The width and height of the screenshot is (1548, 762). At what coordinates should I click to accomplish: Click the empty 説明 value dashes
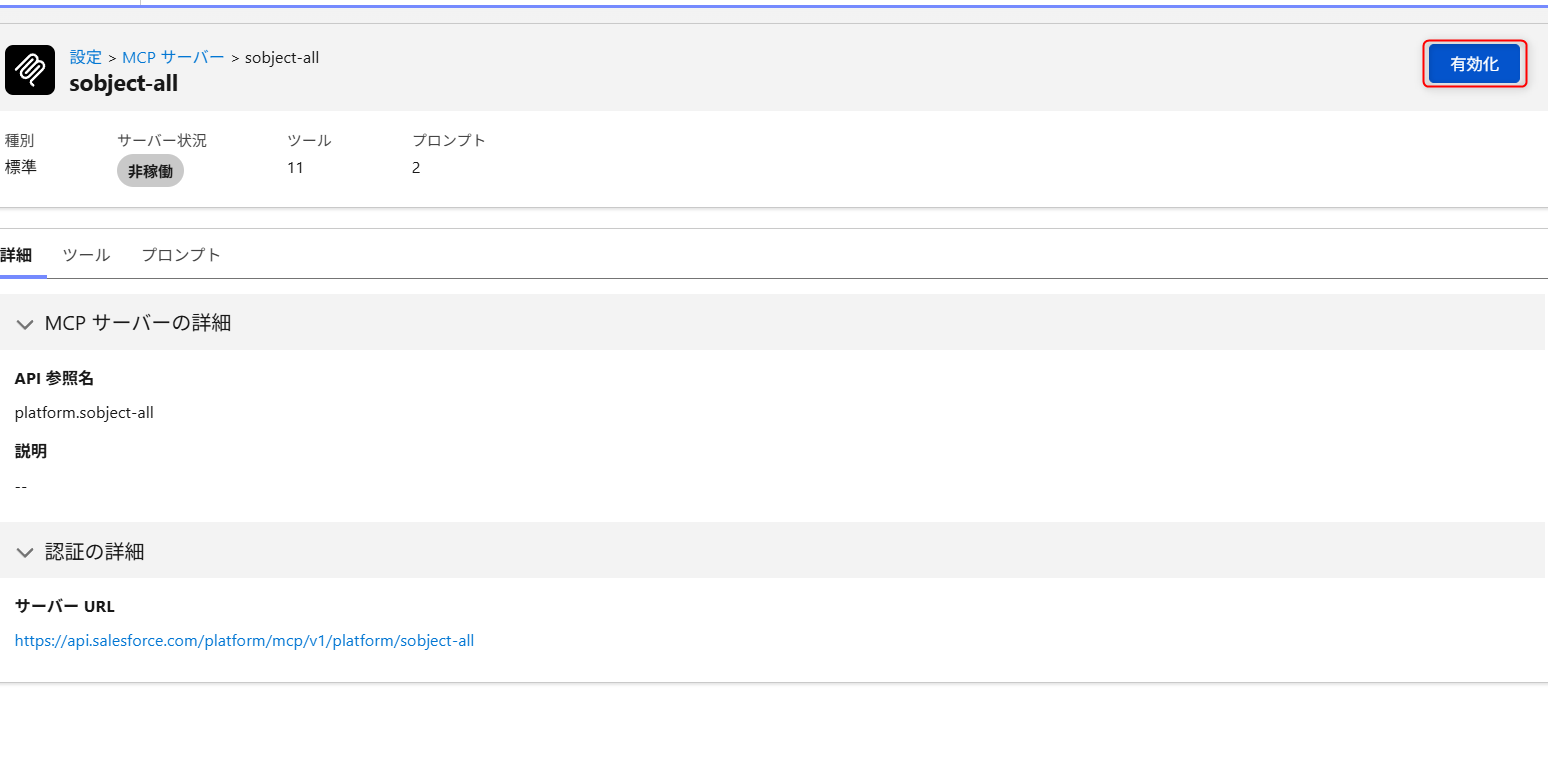(x=21, y=486)
